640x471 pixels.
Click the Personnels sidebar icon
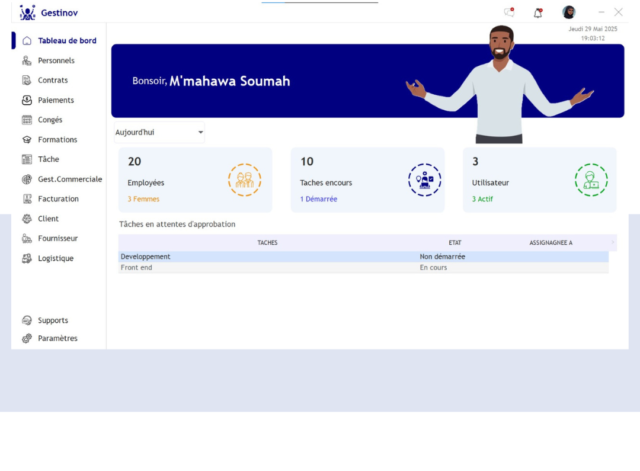27,60
